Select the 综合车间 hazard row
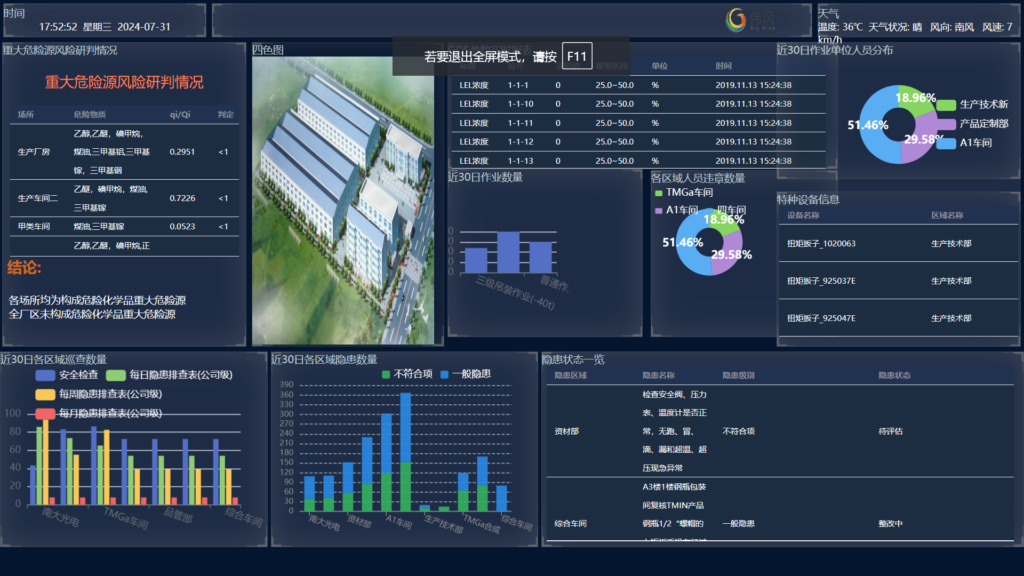The width and height of the screenshot is (1024, 576). click(x=781, y=509)
